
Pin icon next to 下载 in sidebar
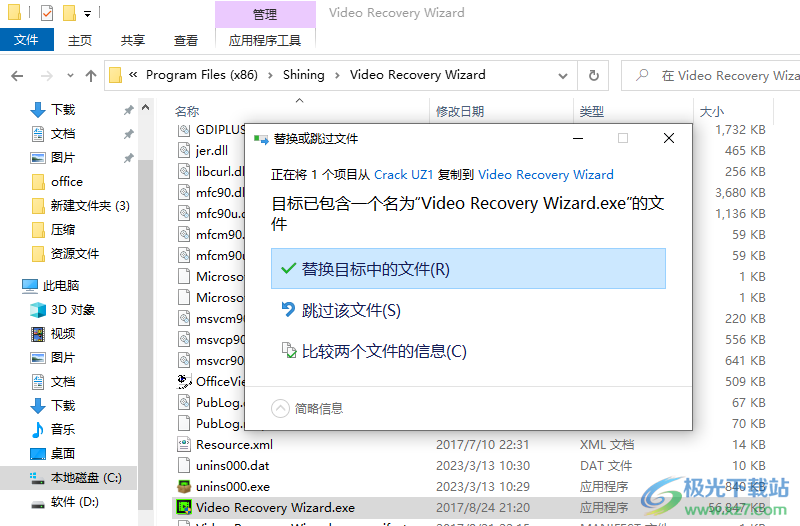coord(129,110)
